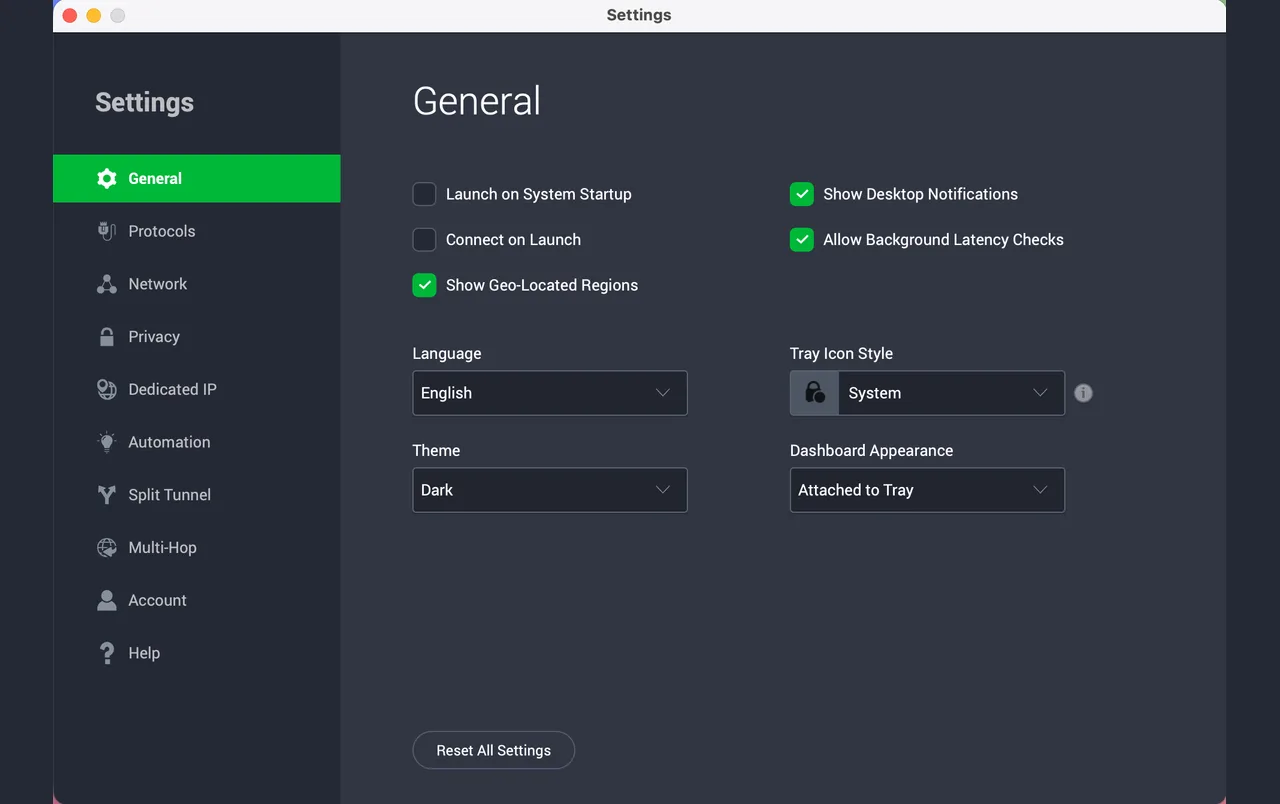Click the Account person icon

click(107, 600)
